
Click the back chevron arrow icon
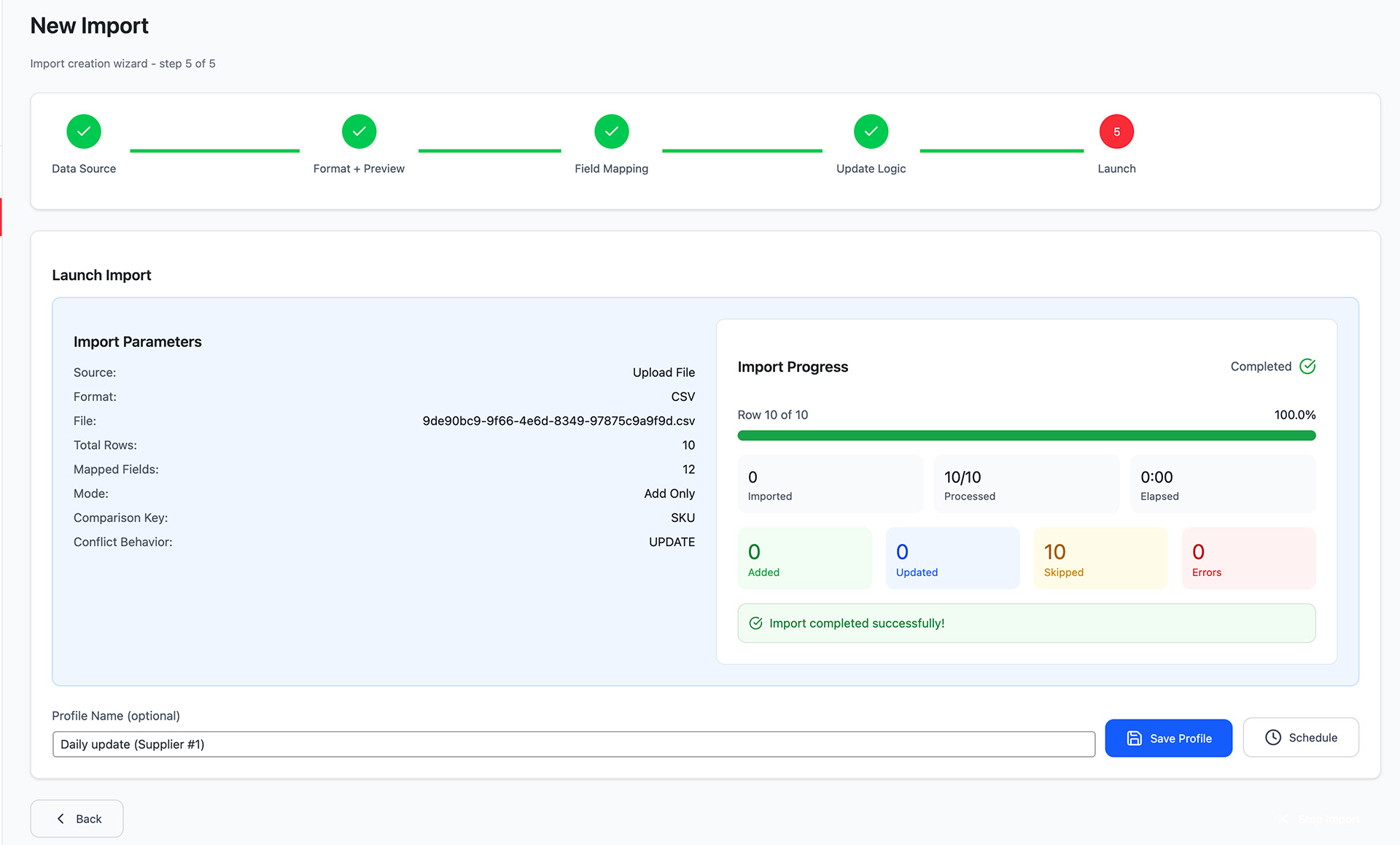coord(61,819)
